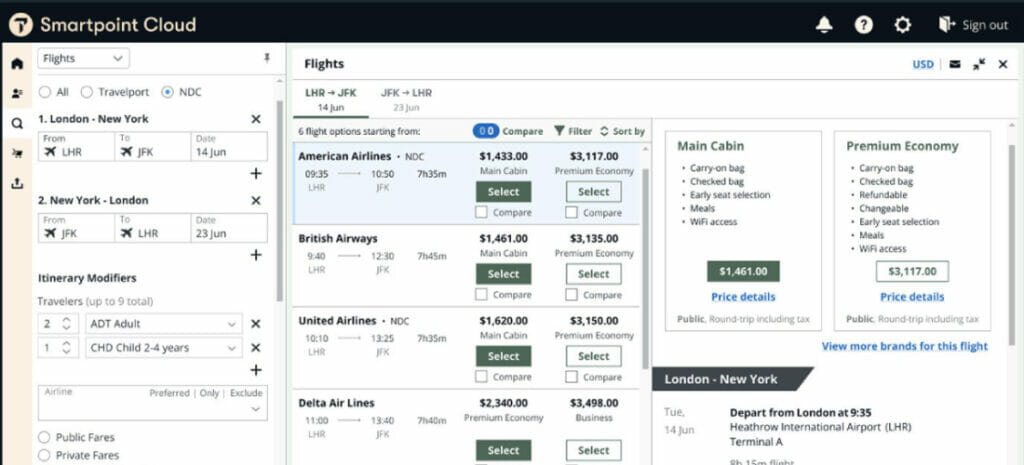Go to Home in the sidebar
The height and width of the screenshot is (465, 1024).
pos(17,63)
